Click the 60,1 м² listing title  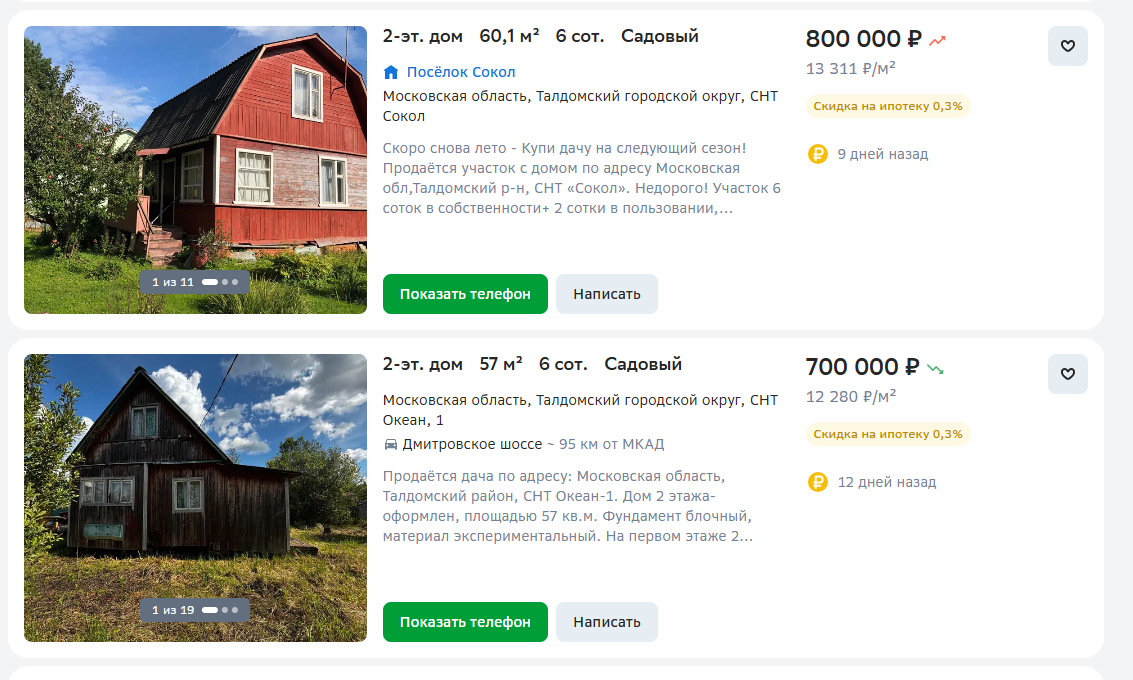tap(540, 37)
